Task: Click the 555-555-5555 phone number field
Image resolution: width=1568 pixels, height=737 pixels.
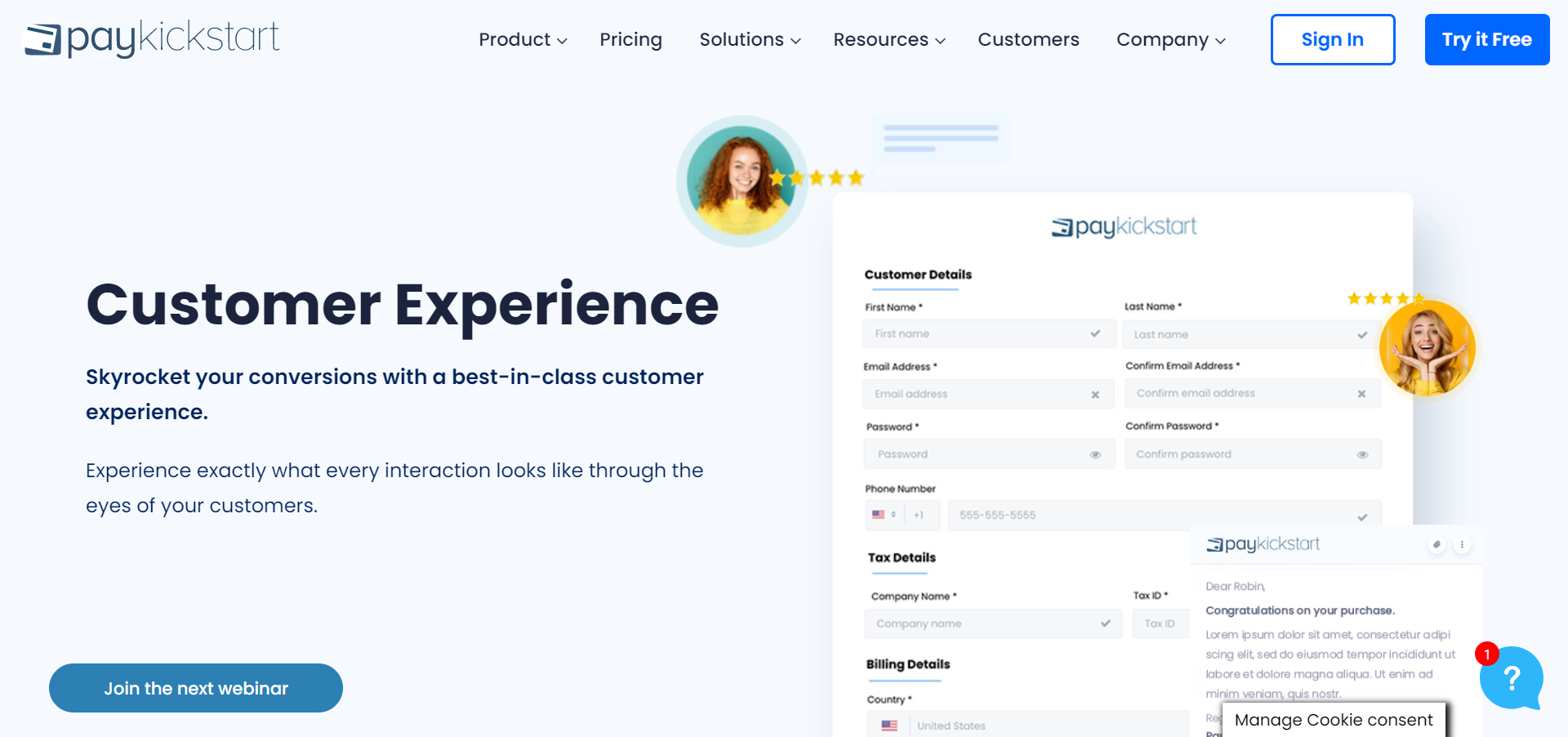Action: [1165, 515]
